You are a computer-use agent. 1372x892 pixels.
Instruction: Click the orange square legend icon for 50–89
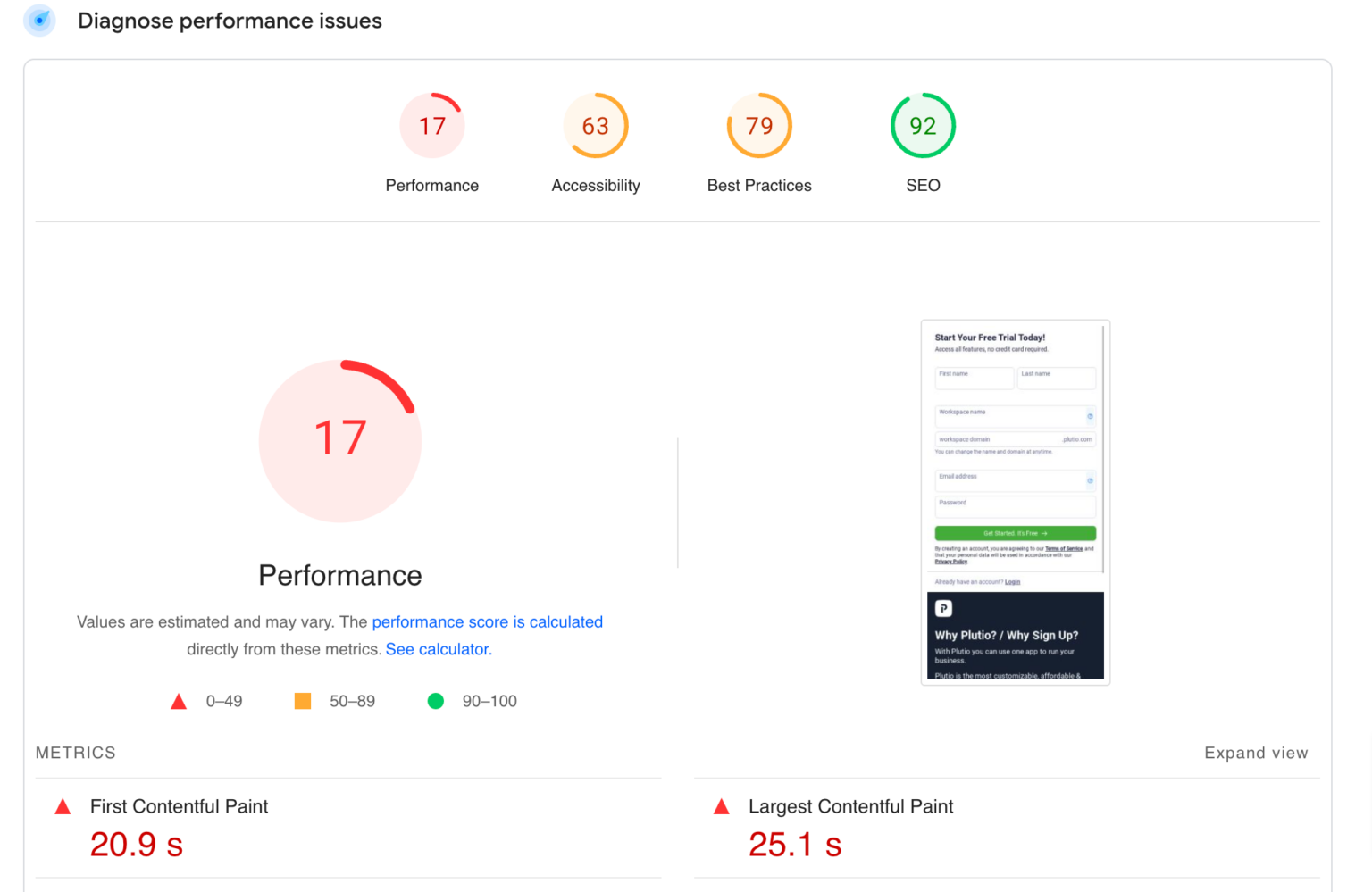[303, 701]
